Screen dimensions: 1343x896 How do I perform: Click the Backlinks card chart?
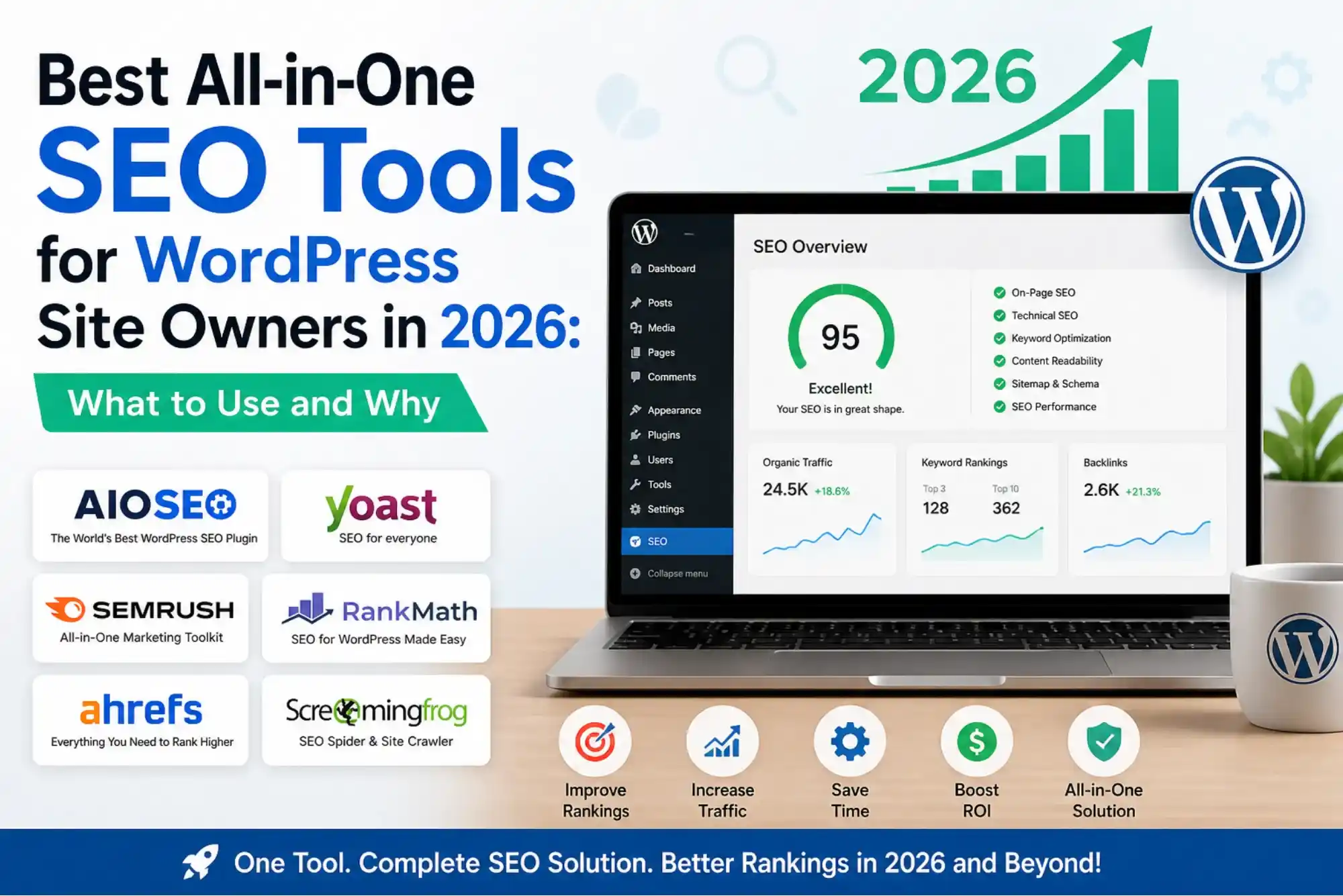[x=1147, y=537]
